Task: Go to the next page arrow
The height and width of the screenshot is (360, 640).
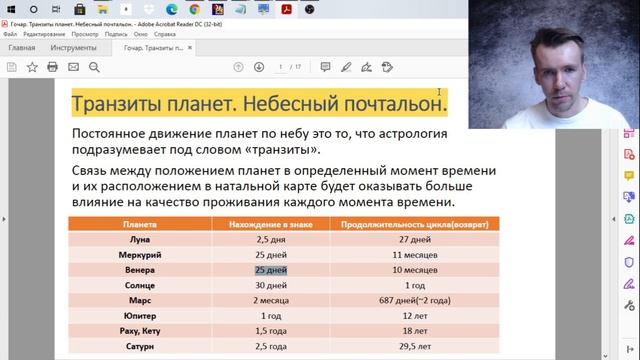Action: [259, 67]
